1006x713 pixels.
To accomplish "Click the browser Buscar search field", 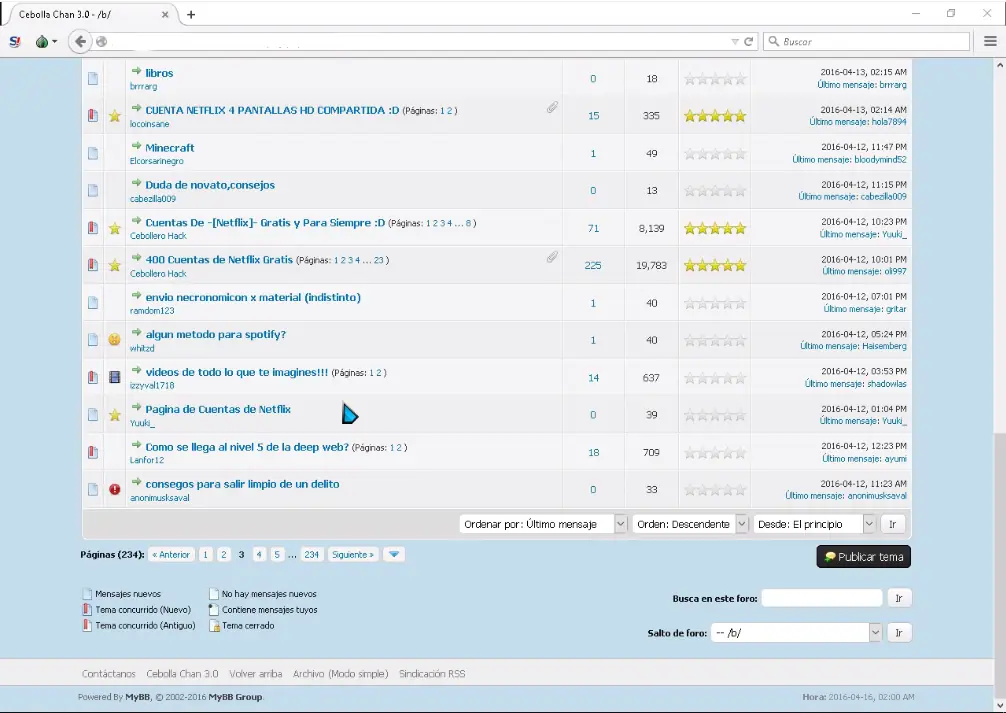I will pyautogui.click(x=866, y=42).
